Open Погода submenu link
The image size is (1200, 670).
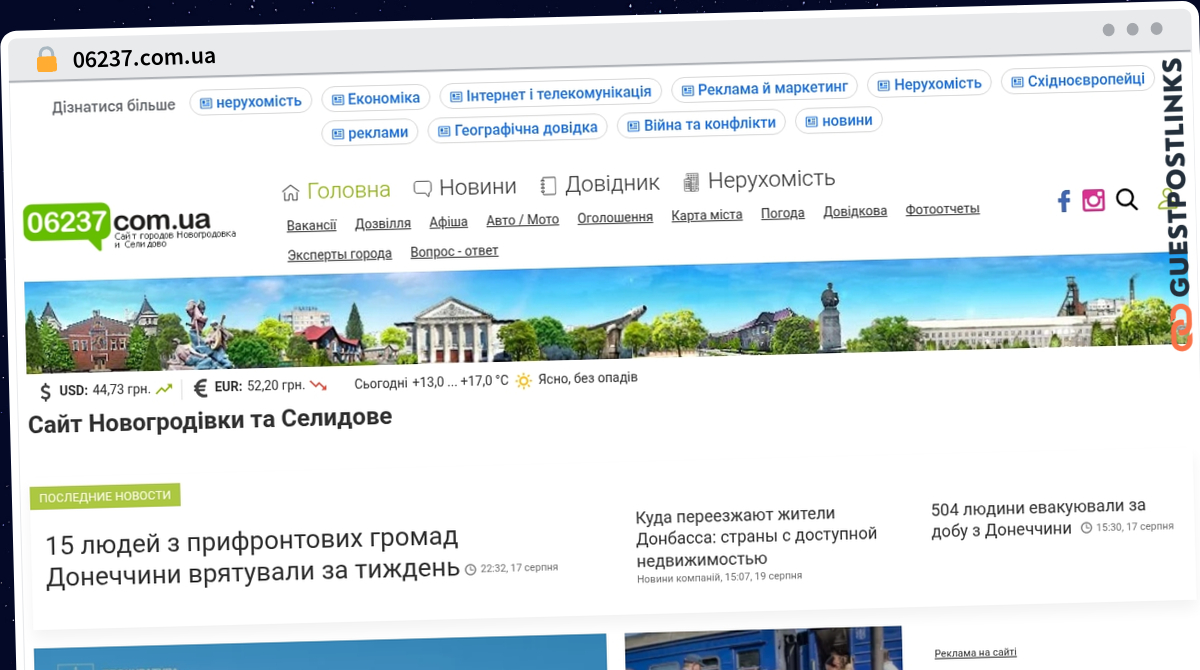(783, 213)
